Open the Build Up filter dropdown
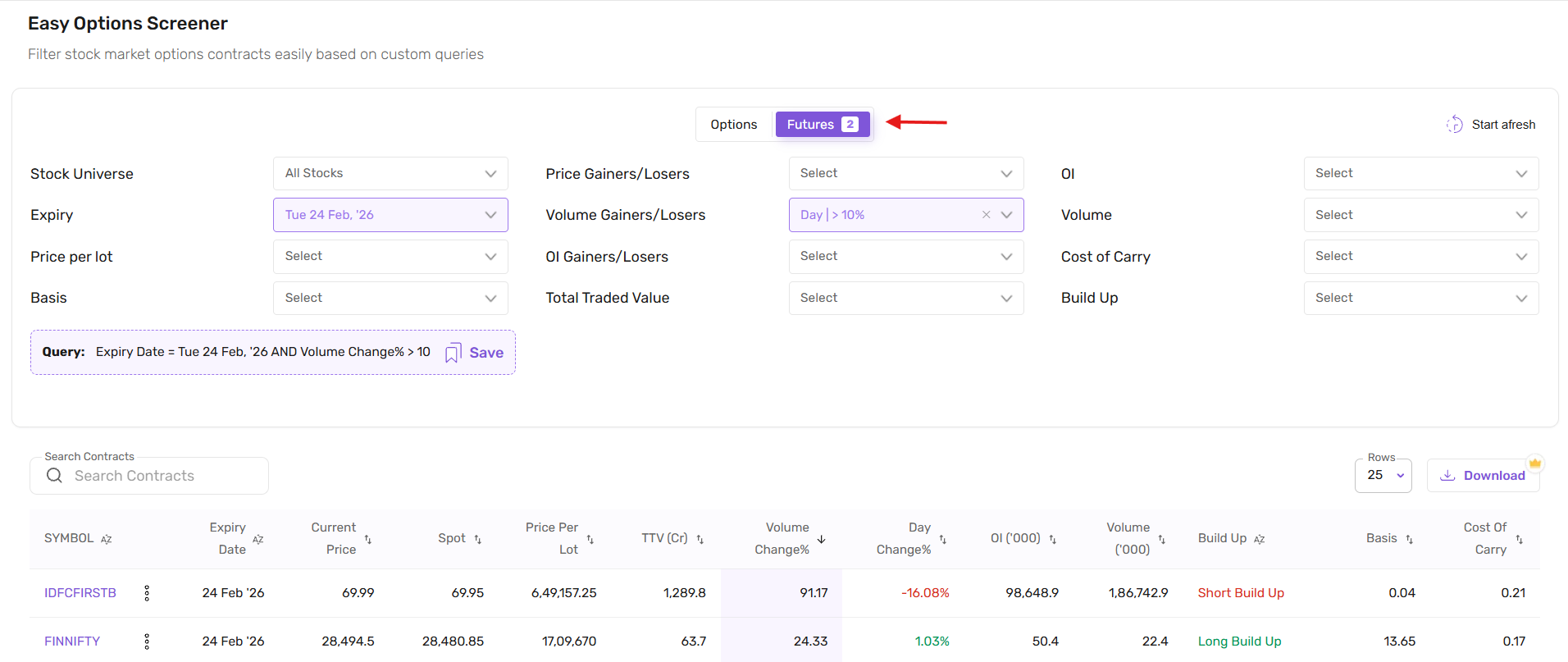Image resolution: width=1568 pixels, height=662 pixels. coord(1420,298)
